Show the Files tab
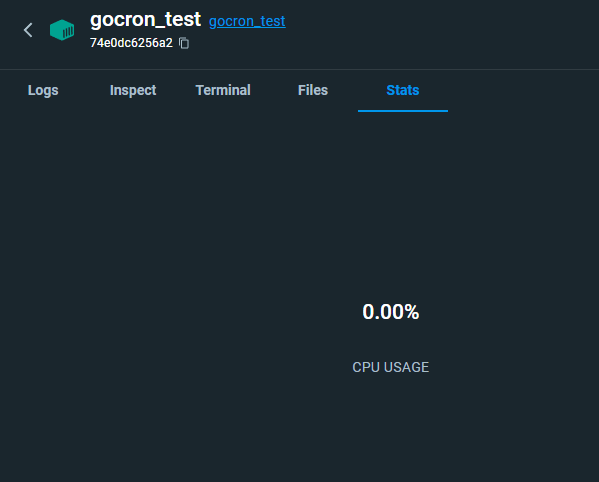 (313, 91)
